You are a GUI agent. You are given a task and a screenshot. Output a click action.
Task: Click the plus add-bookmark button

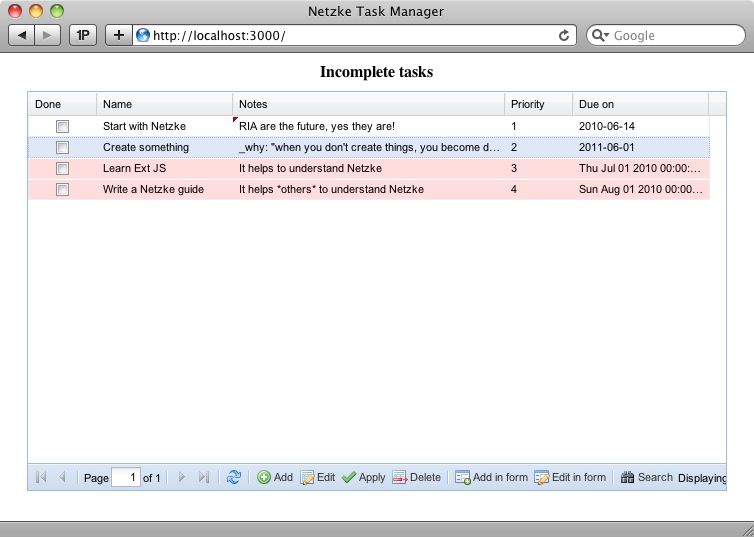(x=119, y=35)
